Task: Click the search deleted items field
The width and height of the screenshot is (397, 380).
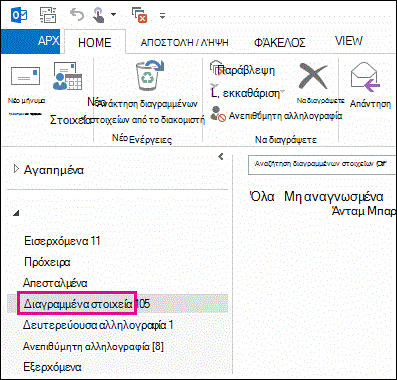Action: (322, 164)
